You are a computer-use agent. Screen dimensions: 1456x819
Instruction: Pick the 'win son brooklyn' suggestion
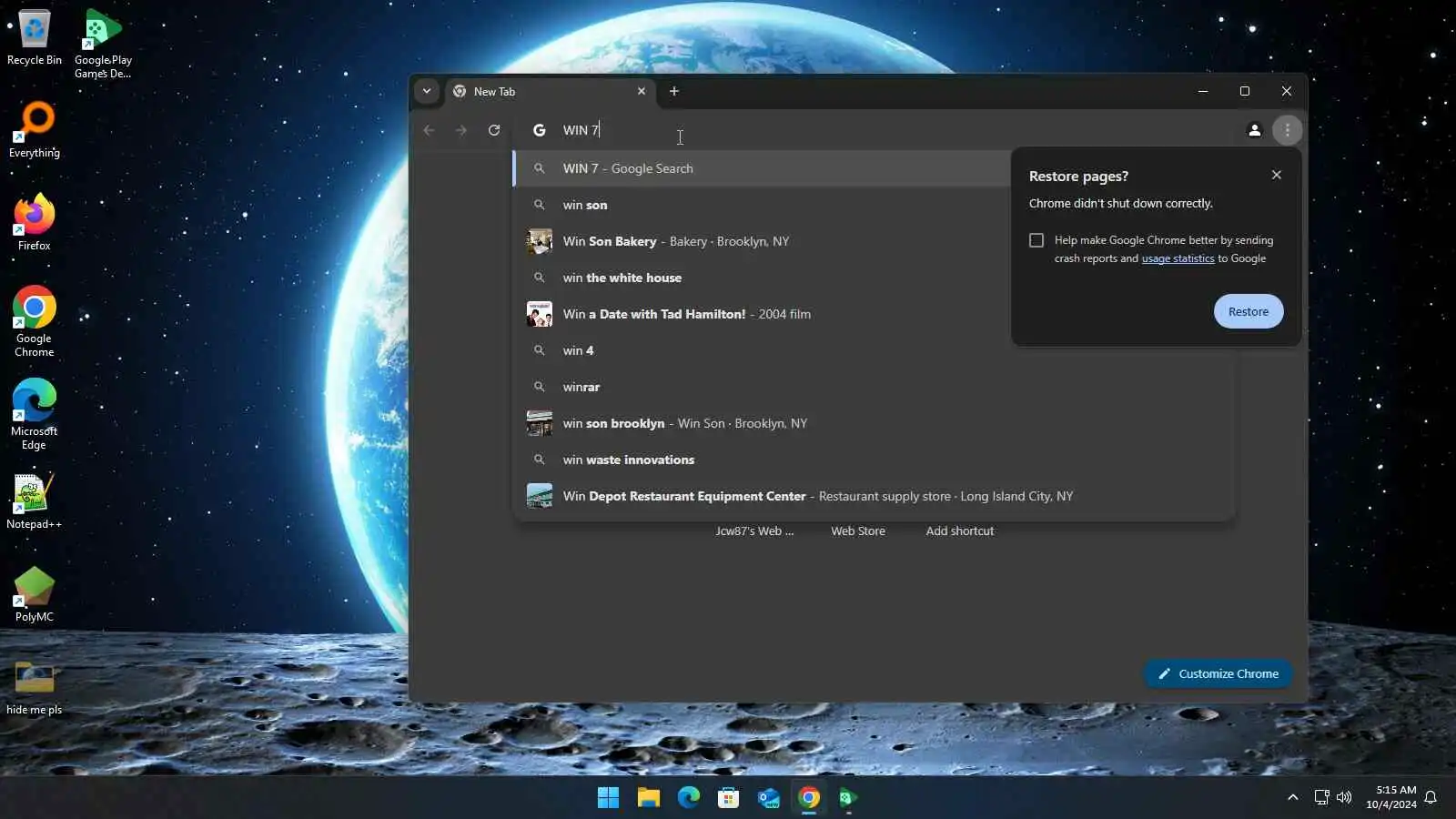[874, 423]
